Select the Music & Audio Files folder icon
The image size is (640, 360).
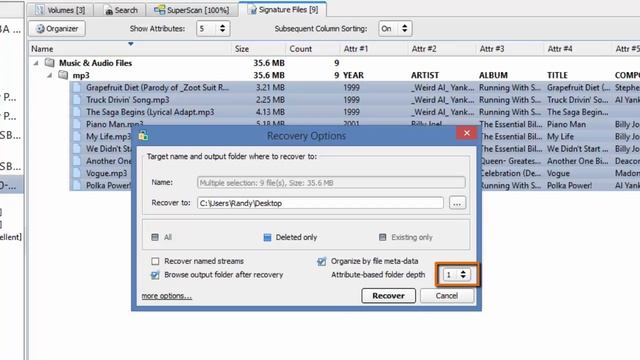point(50,62)
